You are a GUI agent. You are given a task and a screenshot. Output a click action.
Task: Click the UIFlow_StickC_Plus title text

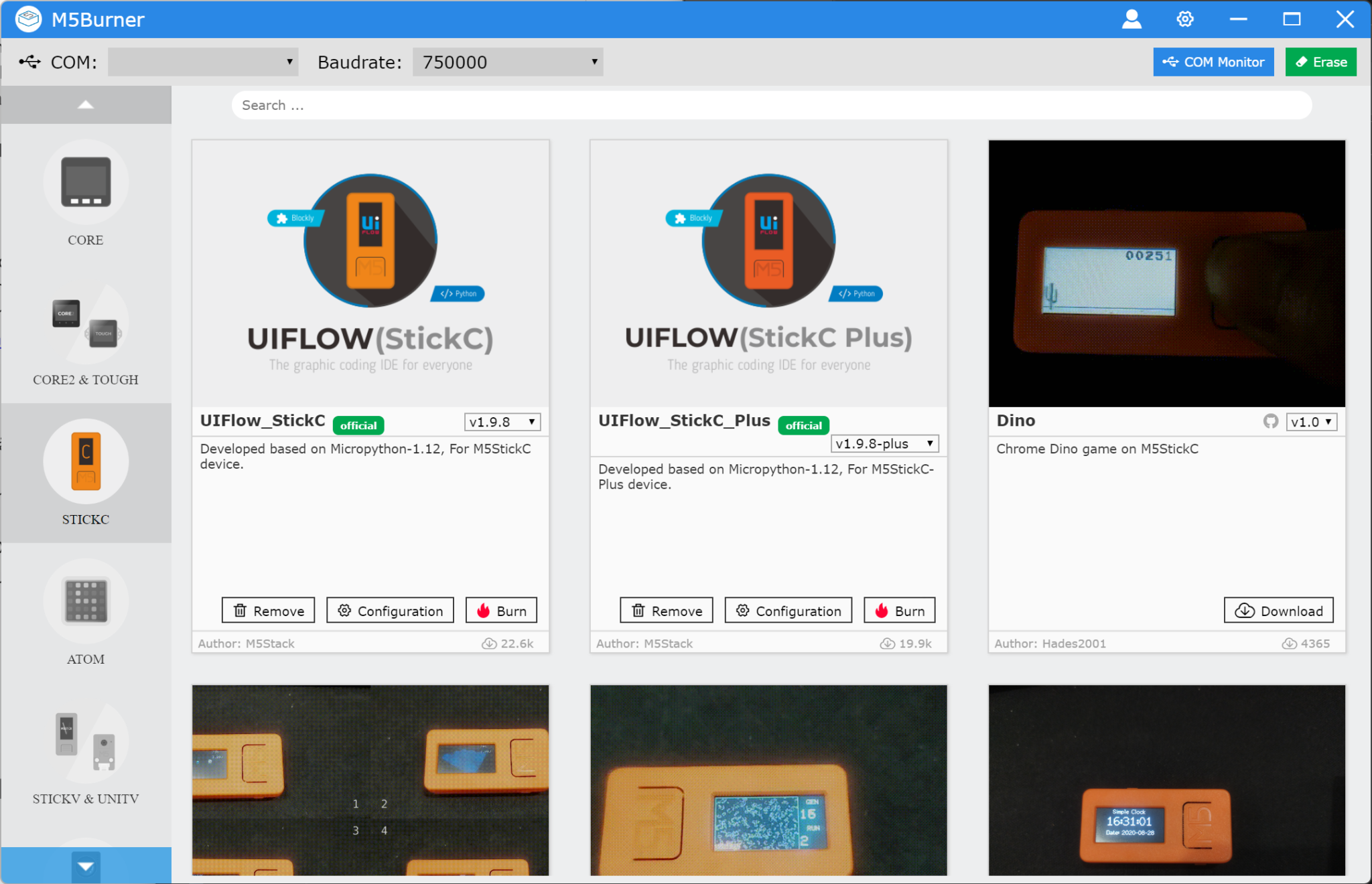pyautogui.click(x=684, y=421)
